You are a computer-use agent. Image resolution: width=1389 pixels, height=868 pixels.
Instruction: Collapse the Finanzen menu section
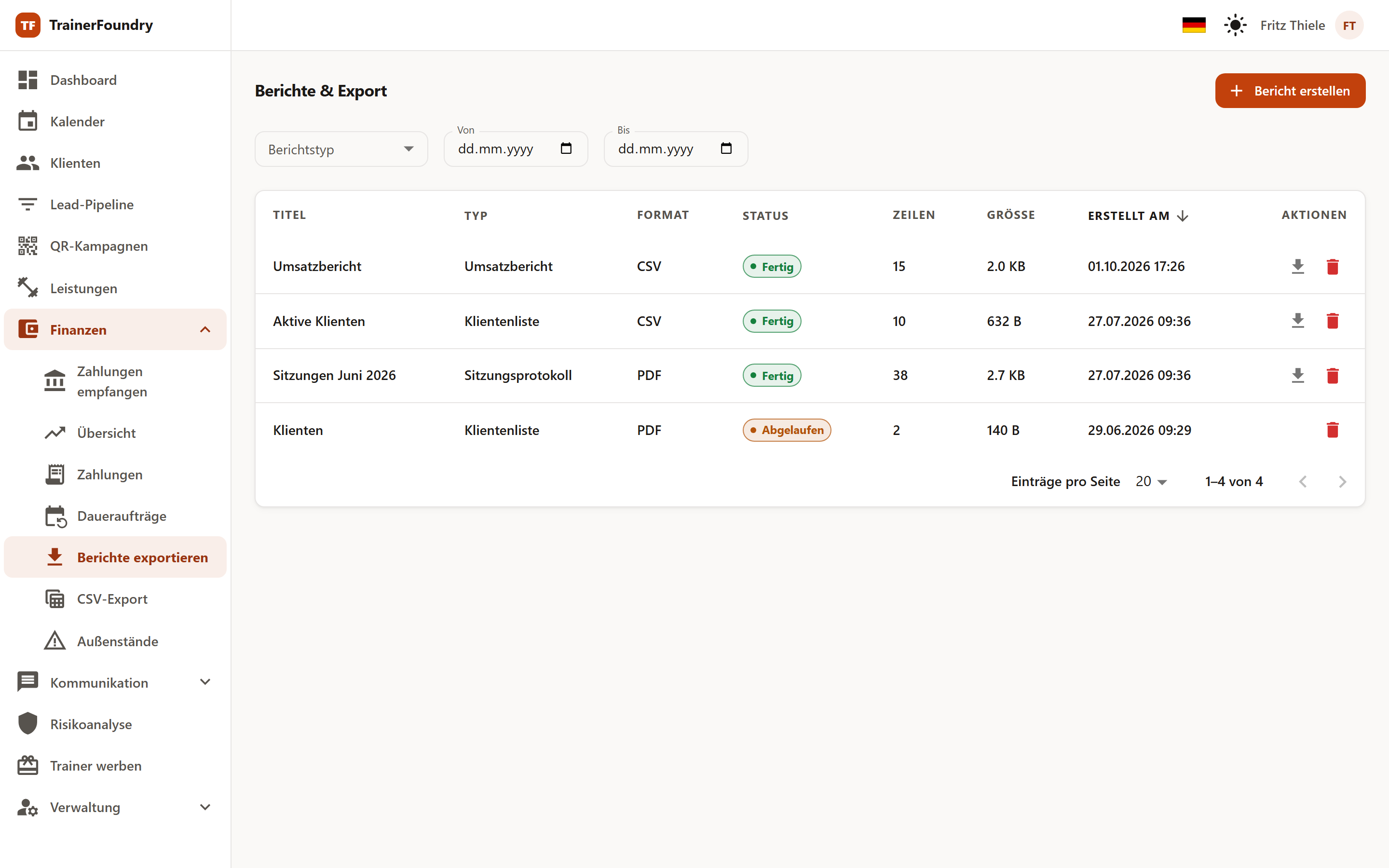point(115,329)
